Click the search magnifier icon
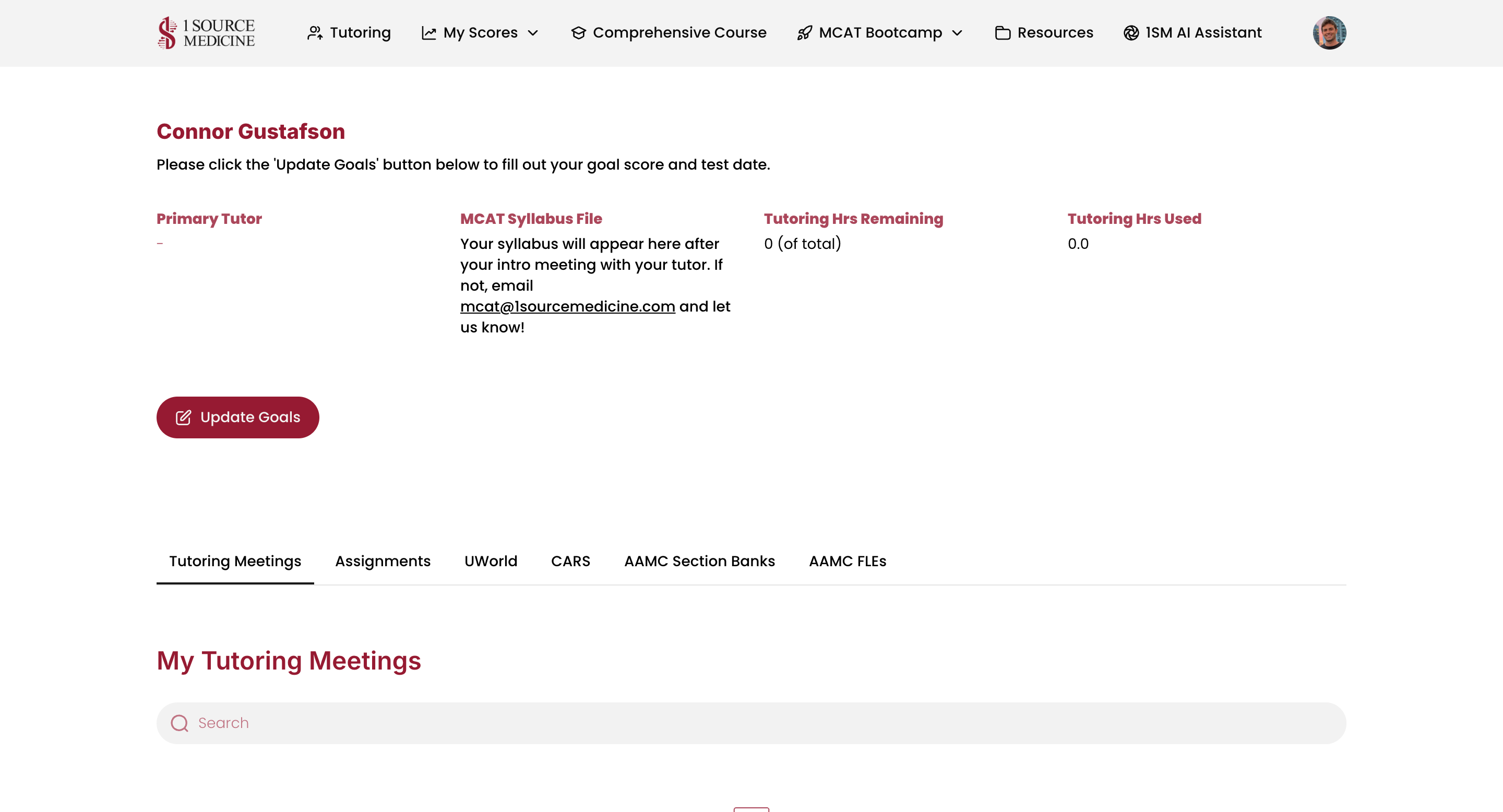This screenshot has height=812, width=1503. click(x=179, y=723)
